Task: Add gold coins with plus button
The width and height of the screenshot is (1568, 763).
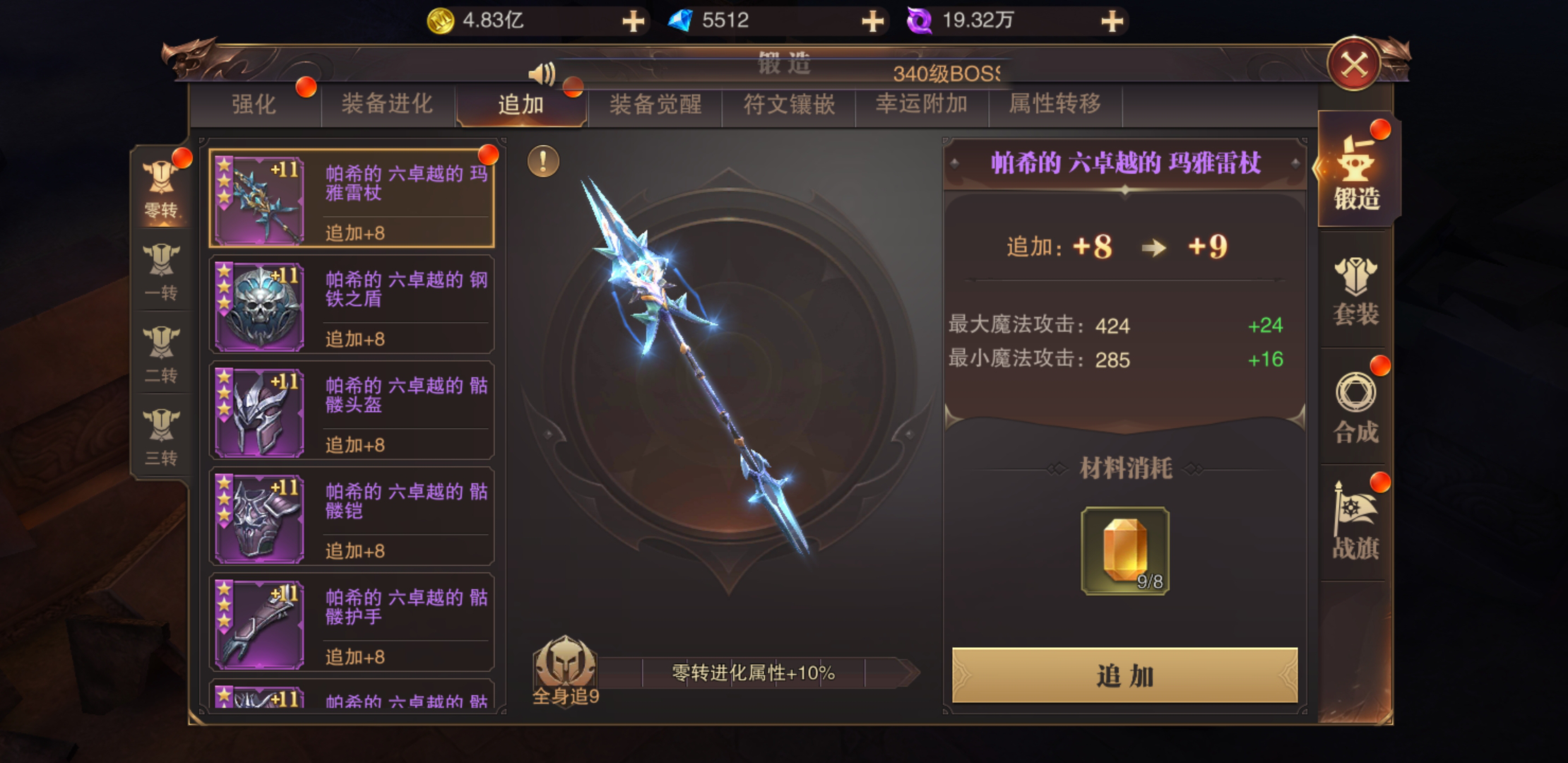Action: pos(633,20)
